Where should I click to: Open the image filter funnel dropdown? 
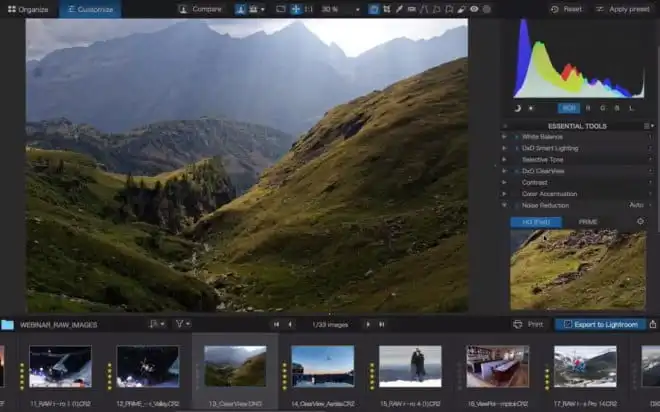point(183,324)
